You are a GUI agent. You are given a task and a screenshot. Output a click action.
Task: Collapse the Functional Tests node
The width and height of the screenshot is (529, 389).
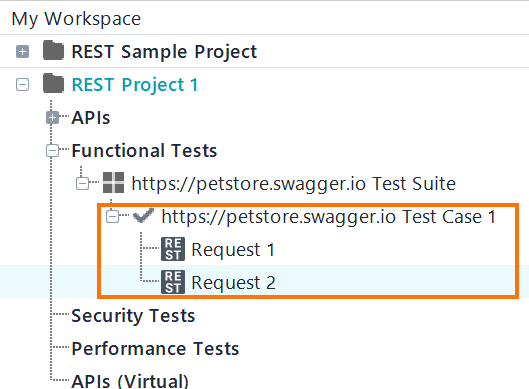[x=52, y=150]
